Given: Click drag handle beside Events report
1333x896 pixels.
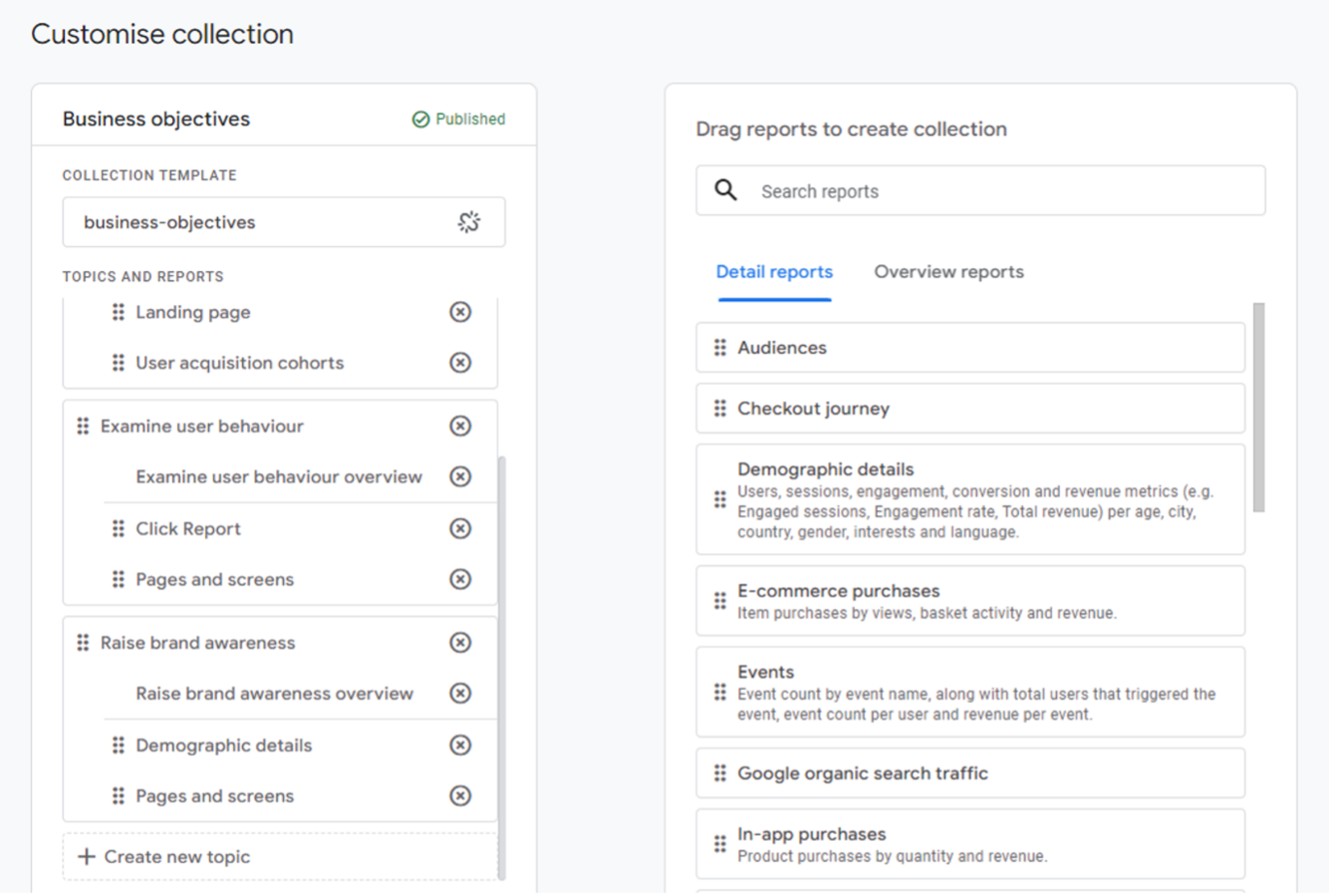Looking at the screenshot, I should pos(720,693).
